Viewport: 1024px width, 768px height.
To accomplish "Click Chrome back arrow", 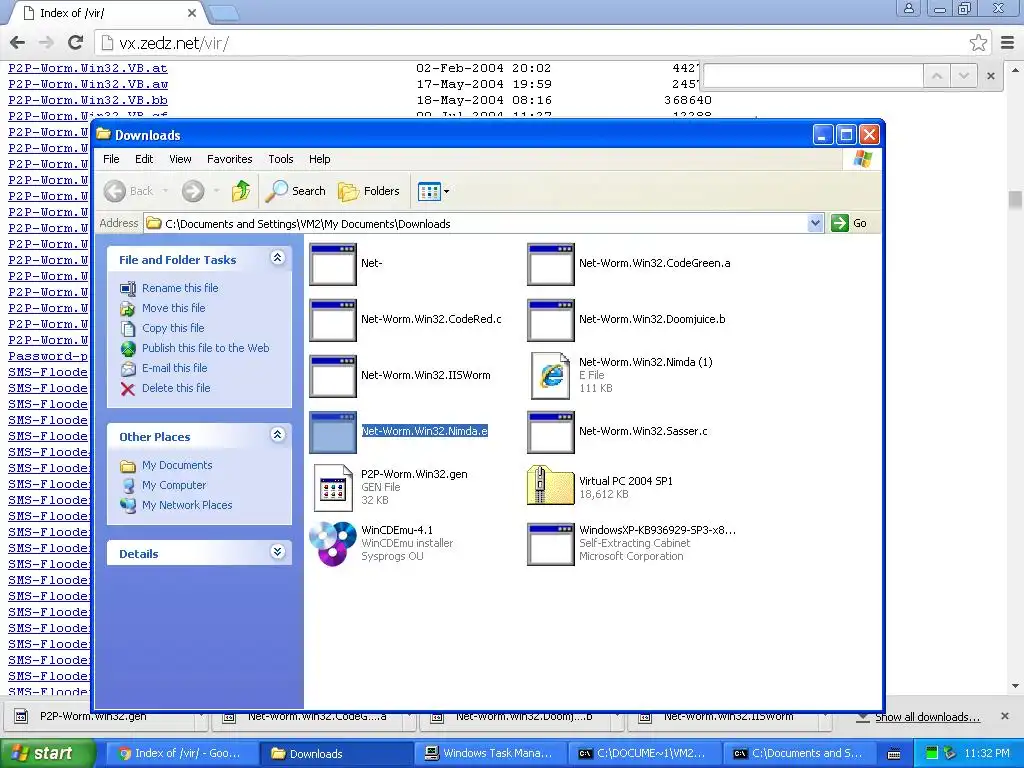I will [18, 43].
